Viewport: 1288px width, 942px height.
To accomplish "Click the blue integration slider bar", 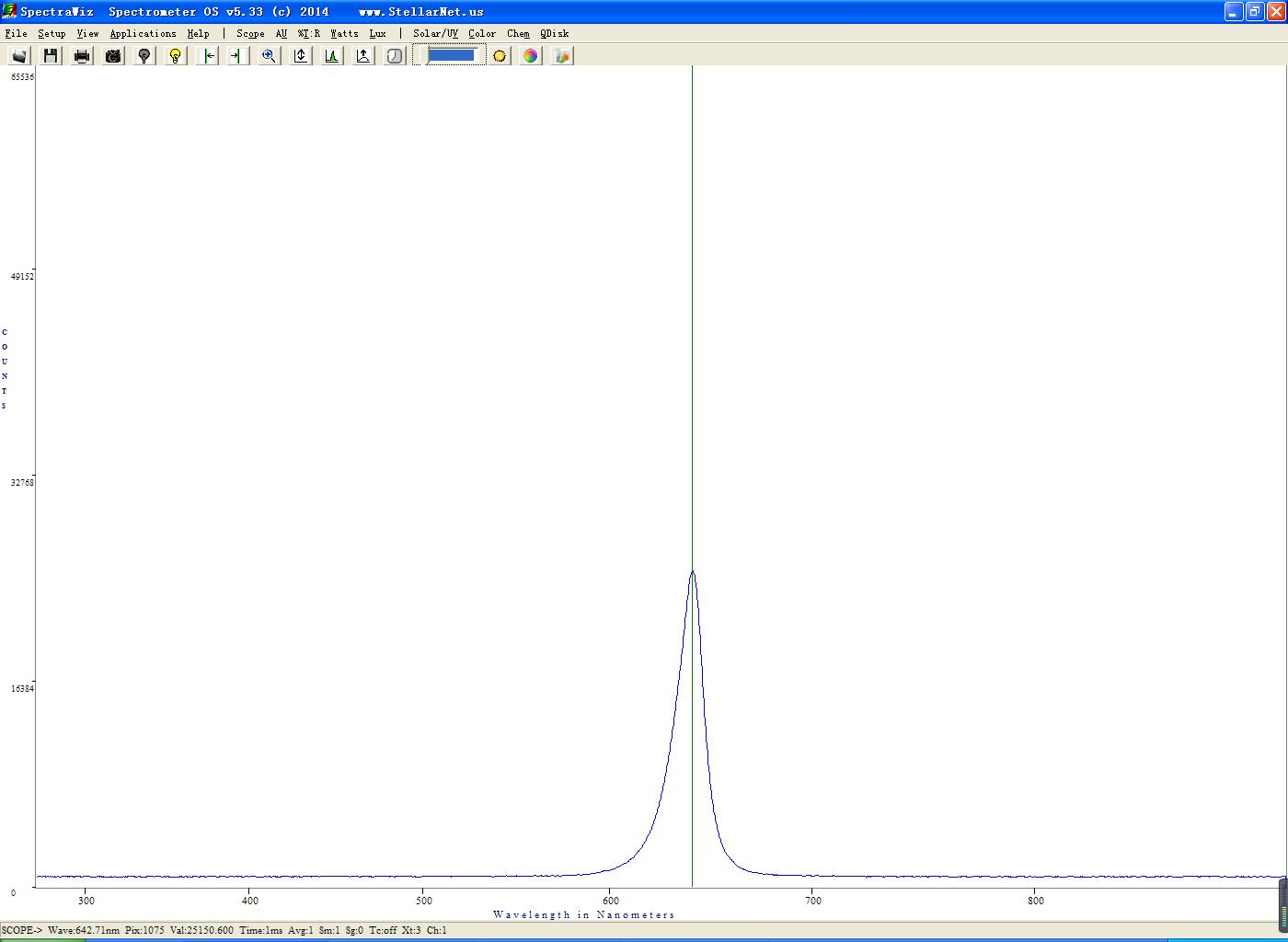I will (451, 55).
